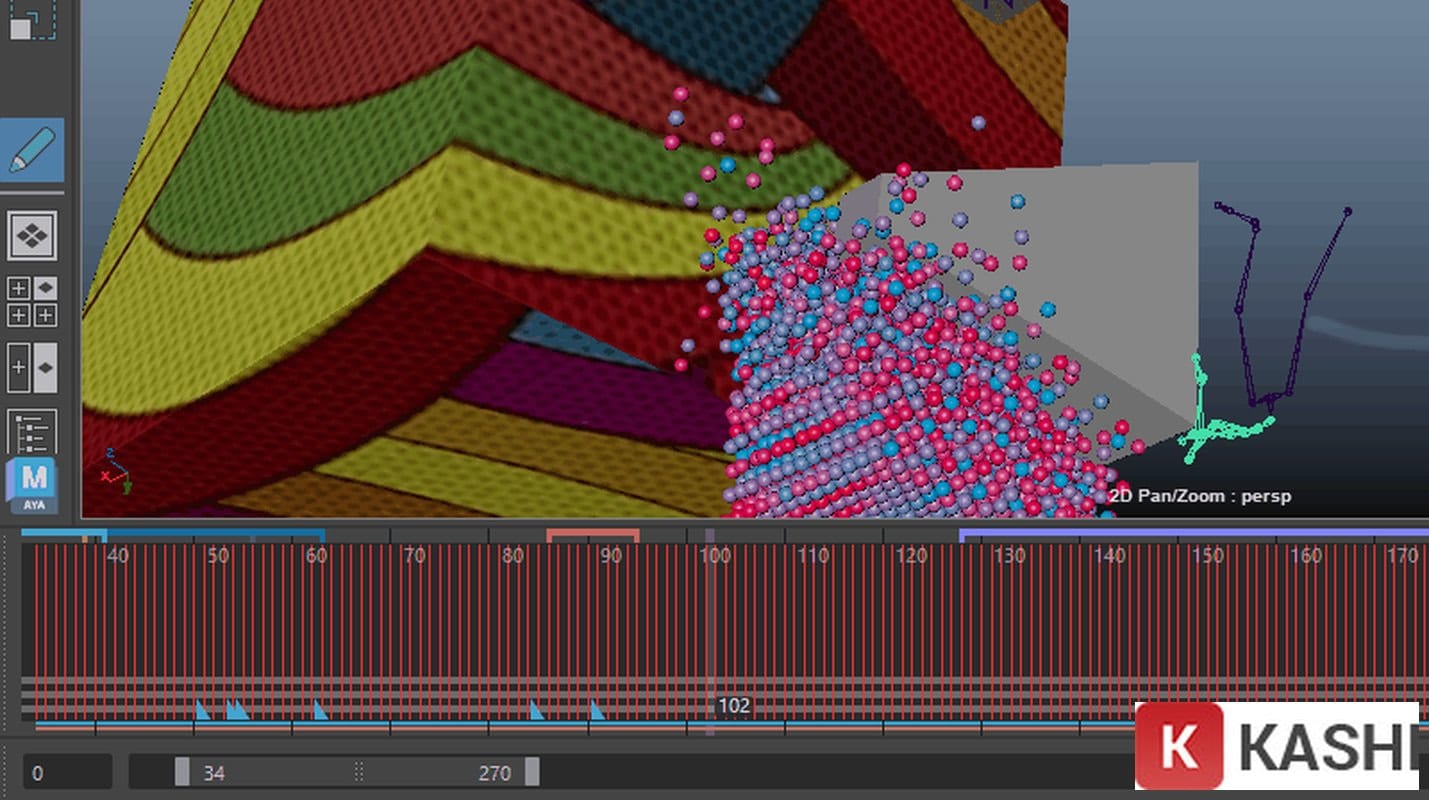Click the range slider's left handle

click(x=182, y=772)
